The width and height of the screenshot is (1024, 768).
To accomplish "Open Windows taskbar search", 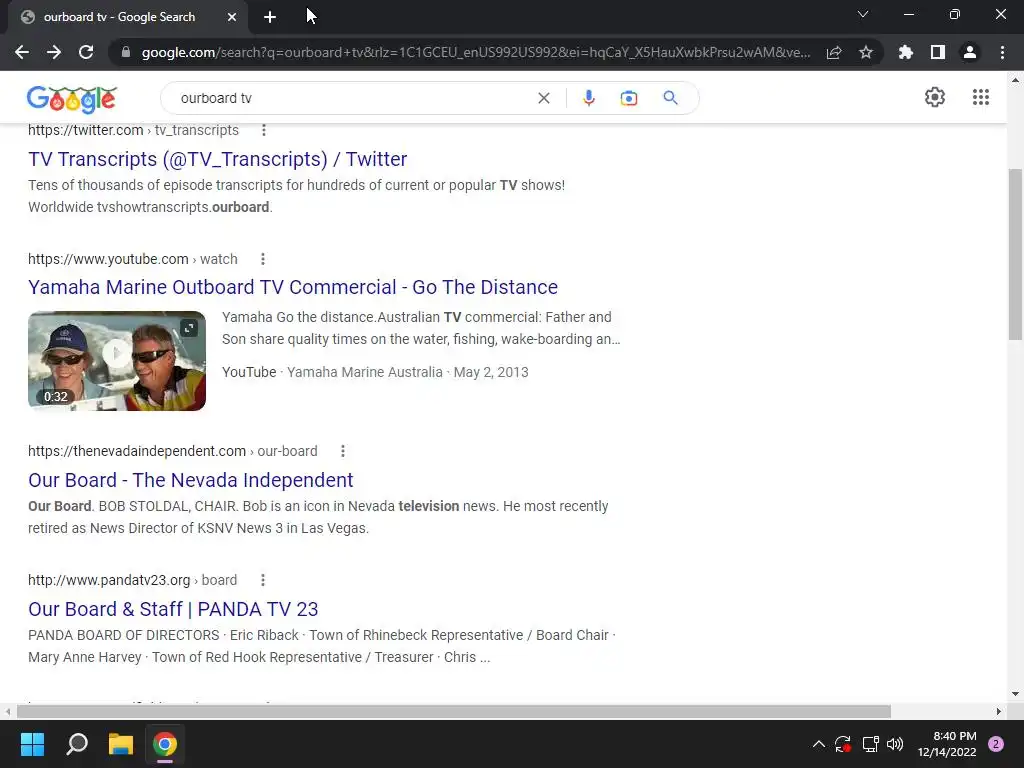I will [77, 744].
